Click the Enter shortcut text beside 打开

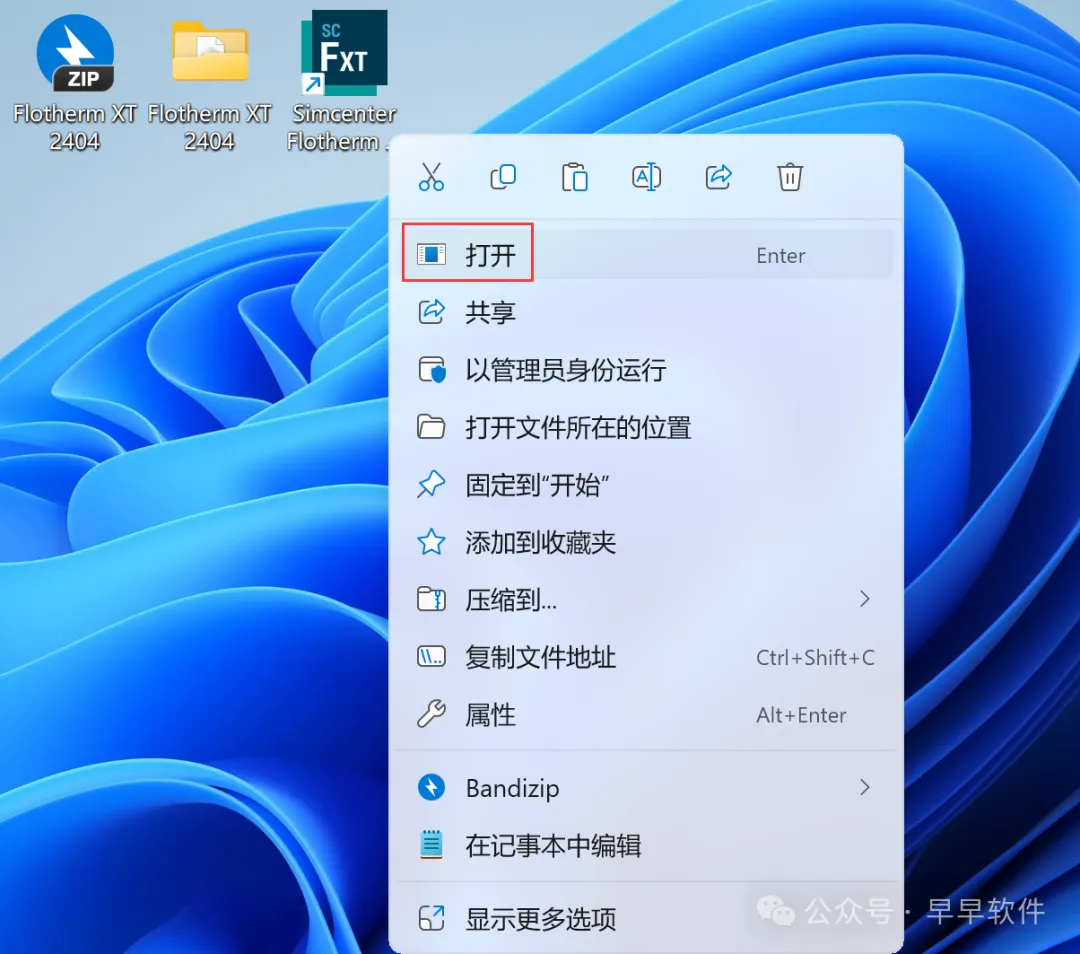(x=781, y=256)
